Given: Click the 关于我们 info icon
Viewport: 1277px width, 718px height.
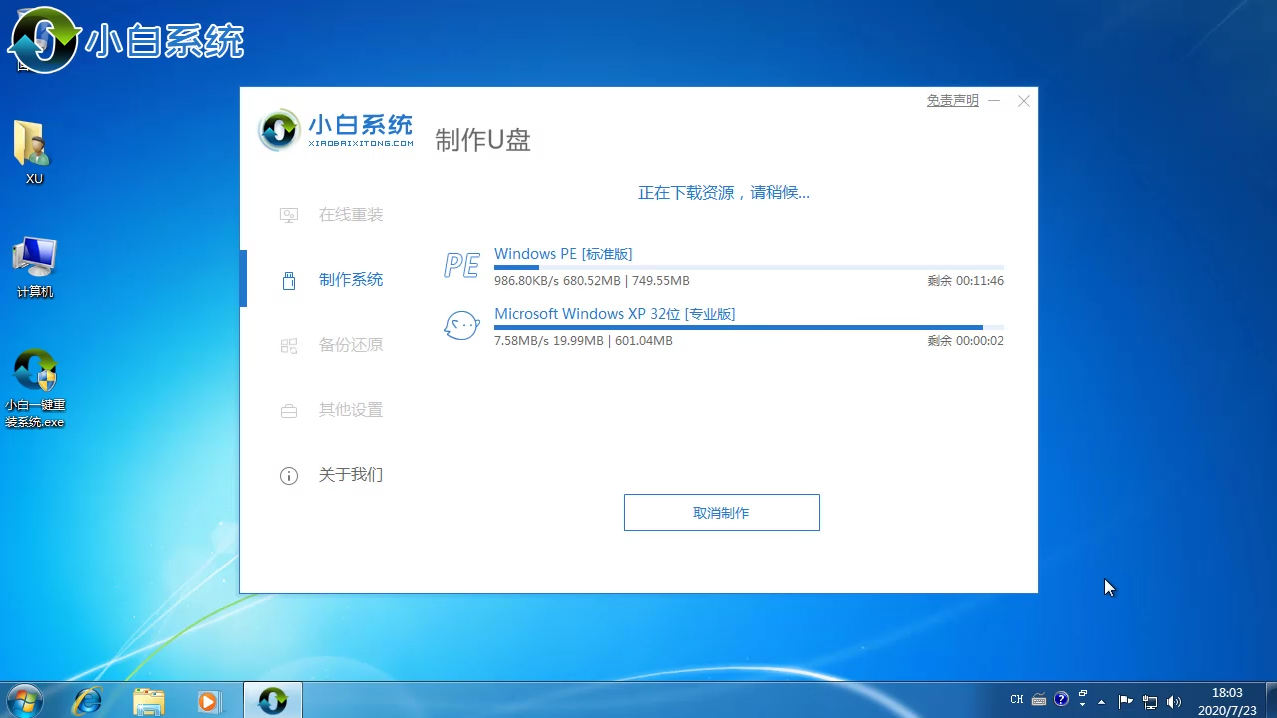Looking at the screenshot, I should click(x=289, y=476).
